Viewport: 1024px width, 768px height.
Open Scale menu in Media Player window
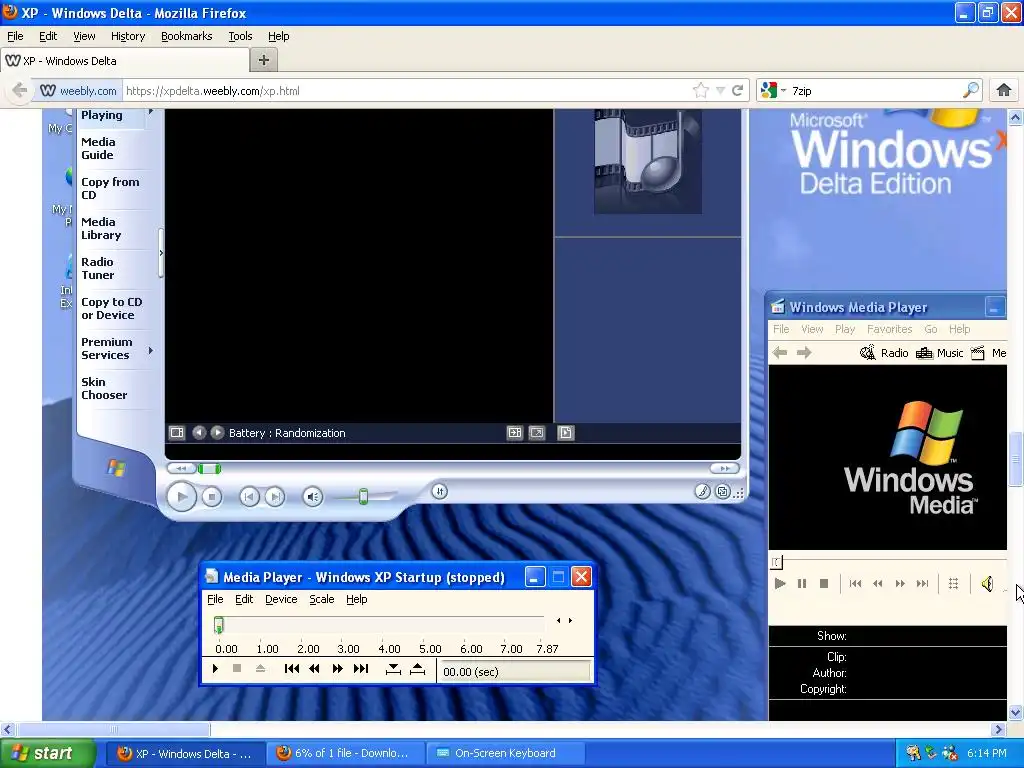pyautogui.click(x=321, y=600)
